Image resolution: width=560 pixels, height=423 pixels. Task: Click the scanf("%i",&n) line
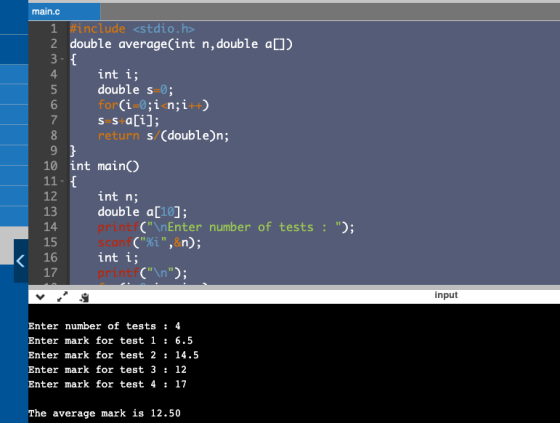tap(150, 243)
